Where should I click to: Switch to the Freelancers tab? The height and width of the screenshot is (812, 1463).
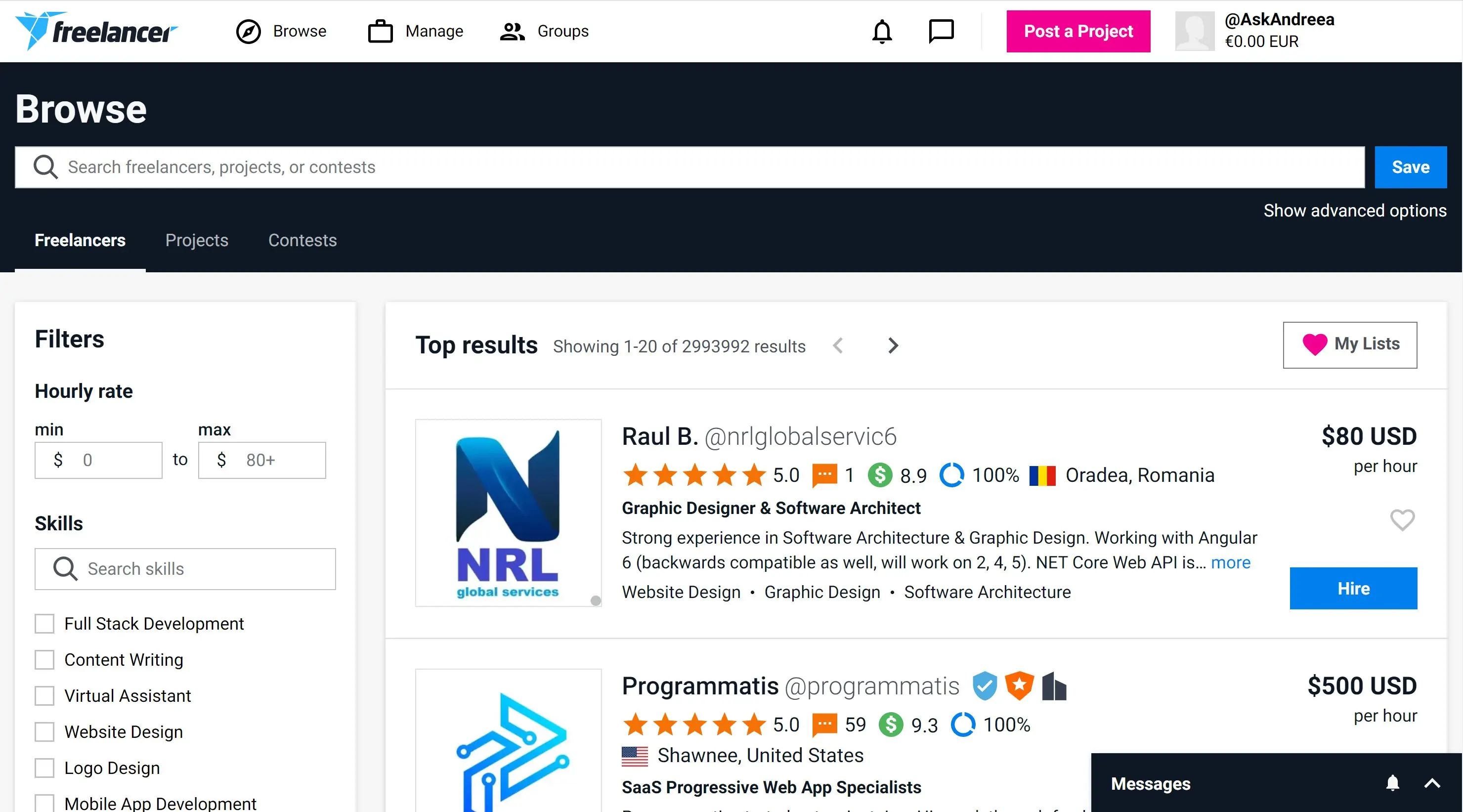tap(80, 240)
